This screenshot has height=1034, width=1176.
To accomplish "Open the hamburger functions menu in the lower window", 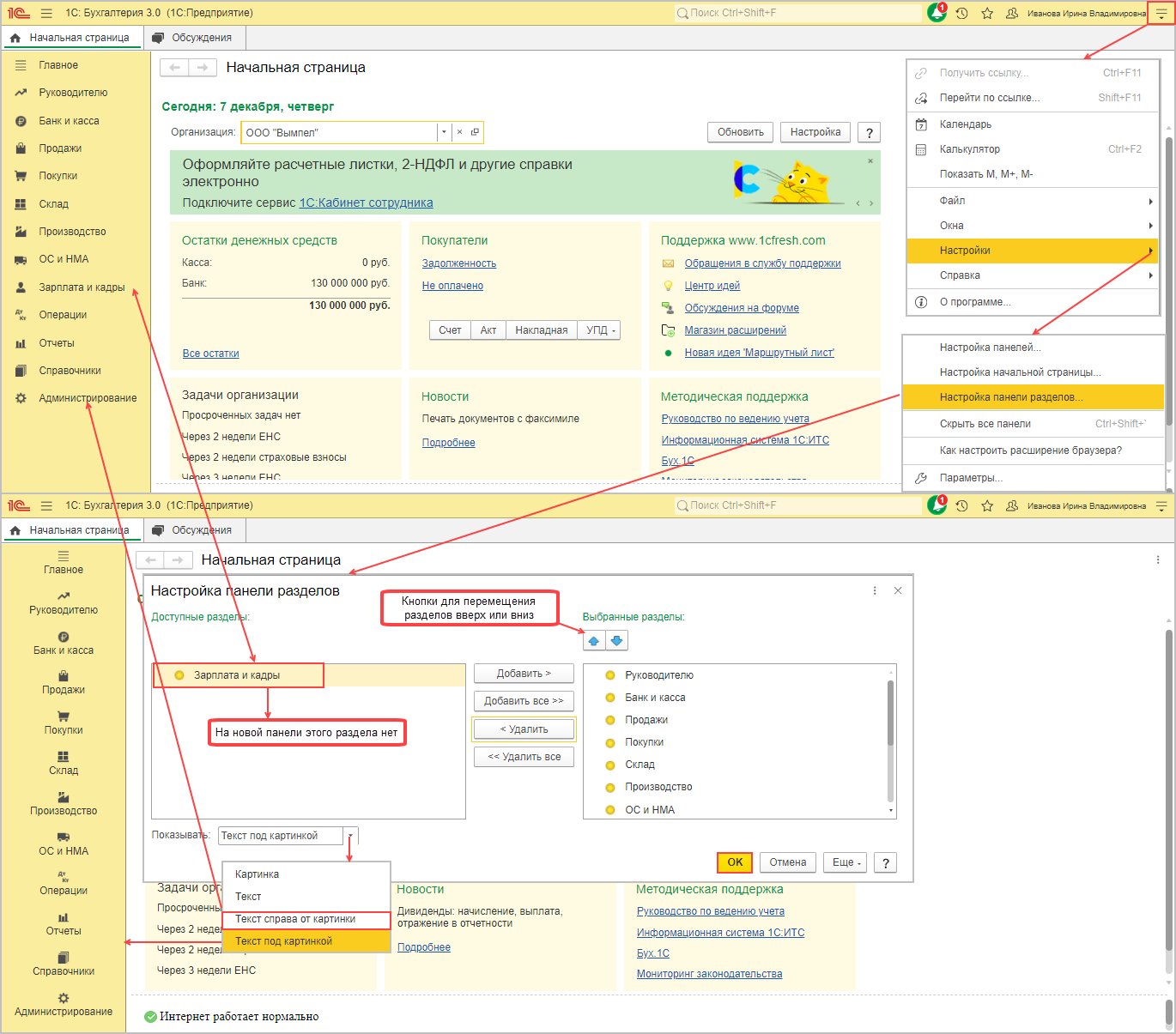I will tap(46, 505).
